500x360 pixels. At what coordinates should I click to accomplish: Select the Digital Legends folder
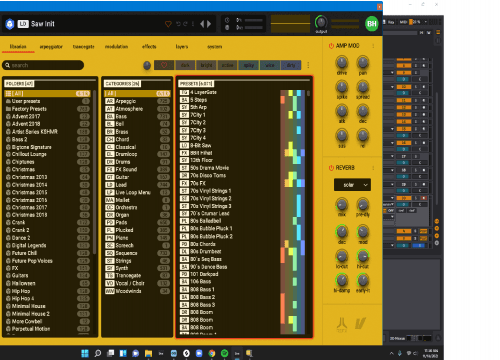click(47, 245)
